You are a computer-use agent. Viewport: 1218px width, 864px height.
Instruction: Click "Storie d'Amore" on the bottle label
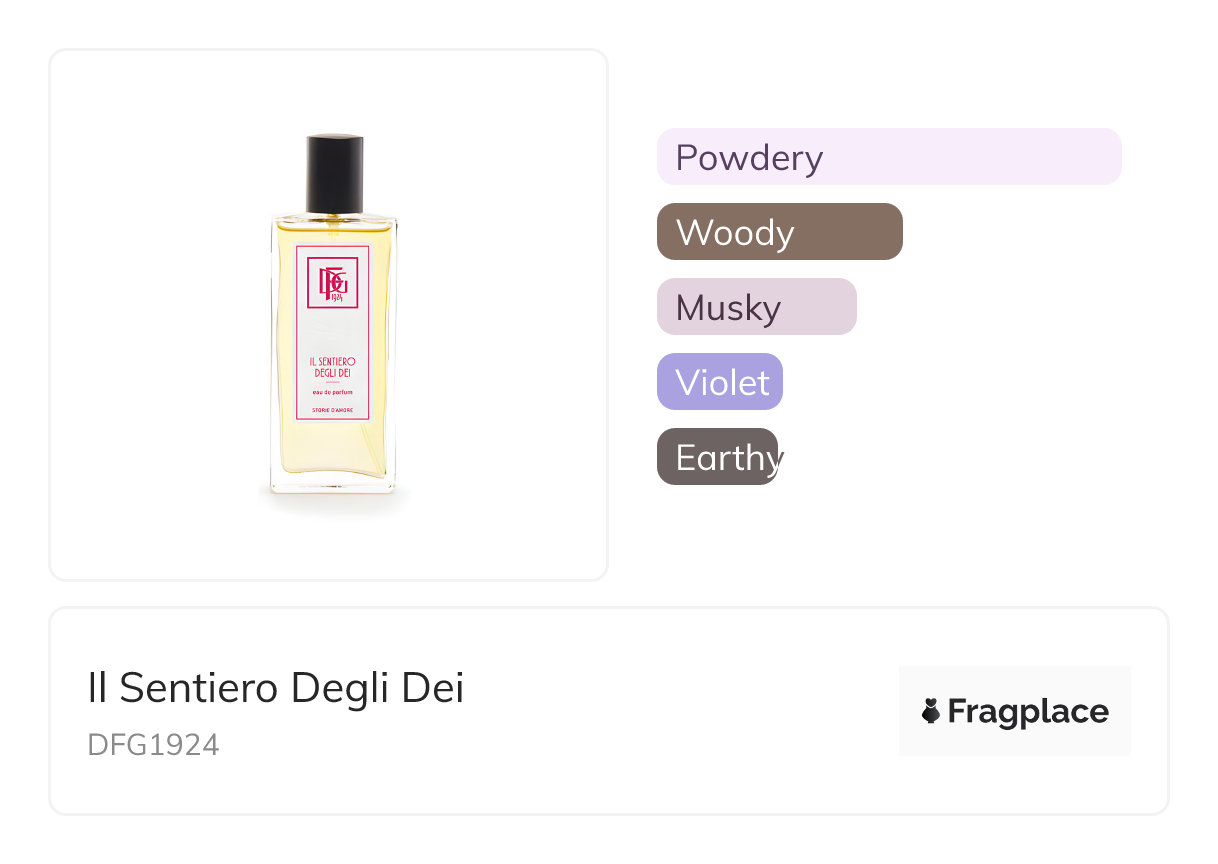(334, 411)
